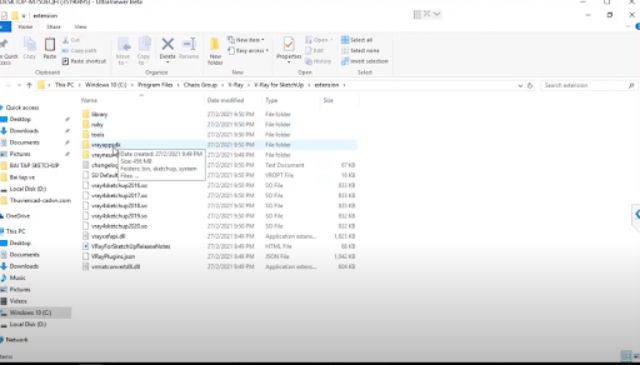640x365 pixels.
Task: Open the New item dropdown
Action: pos(246,40)
